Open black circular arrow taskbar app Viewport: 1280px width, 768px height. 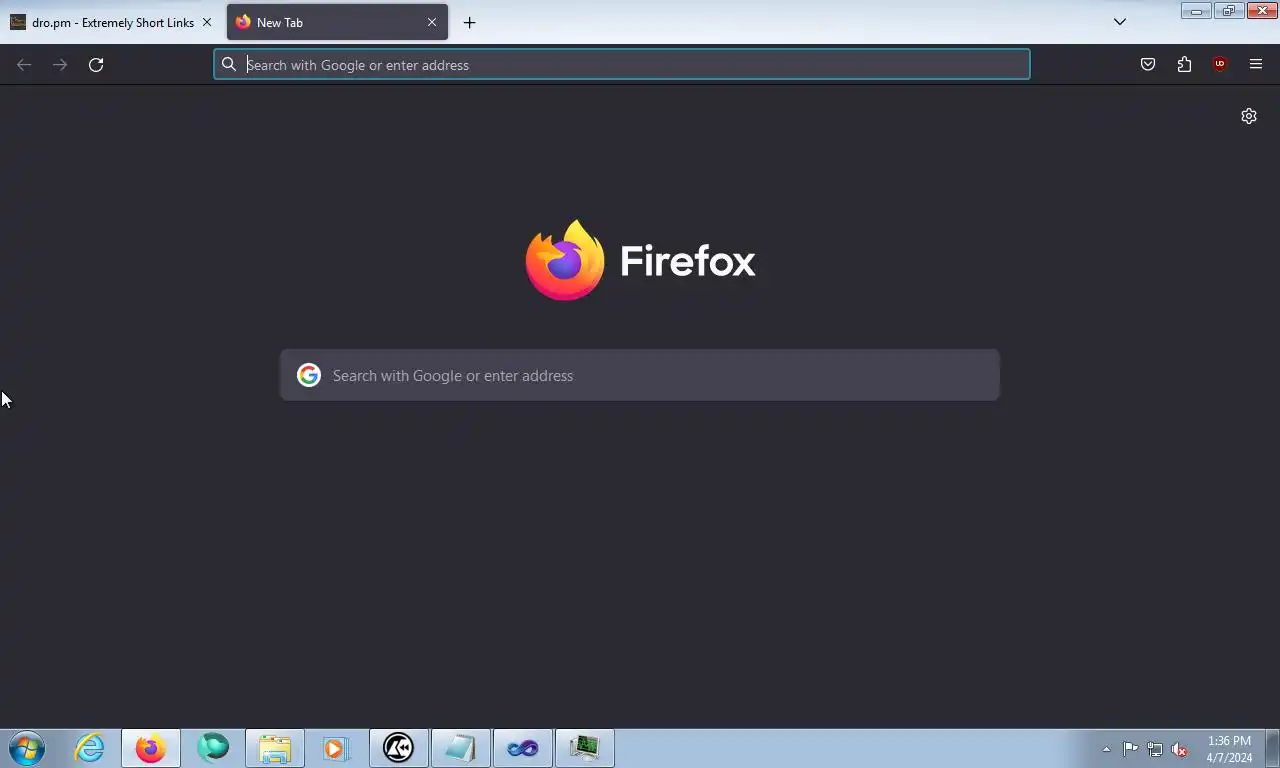398,748
